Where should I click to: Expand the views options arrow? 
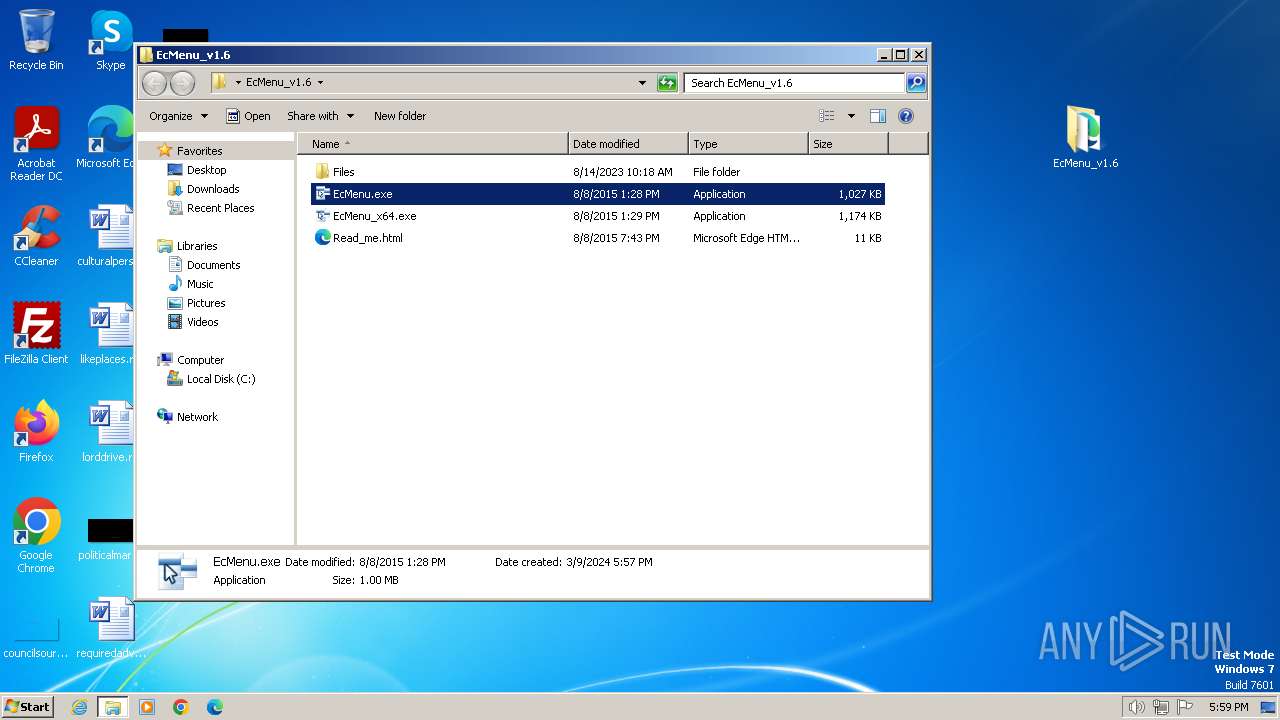point(851,116)
